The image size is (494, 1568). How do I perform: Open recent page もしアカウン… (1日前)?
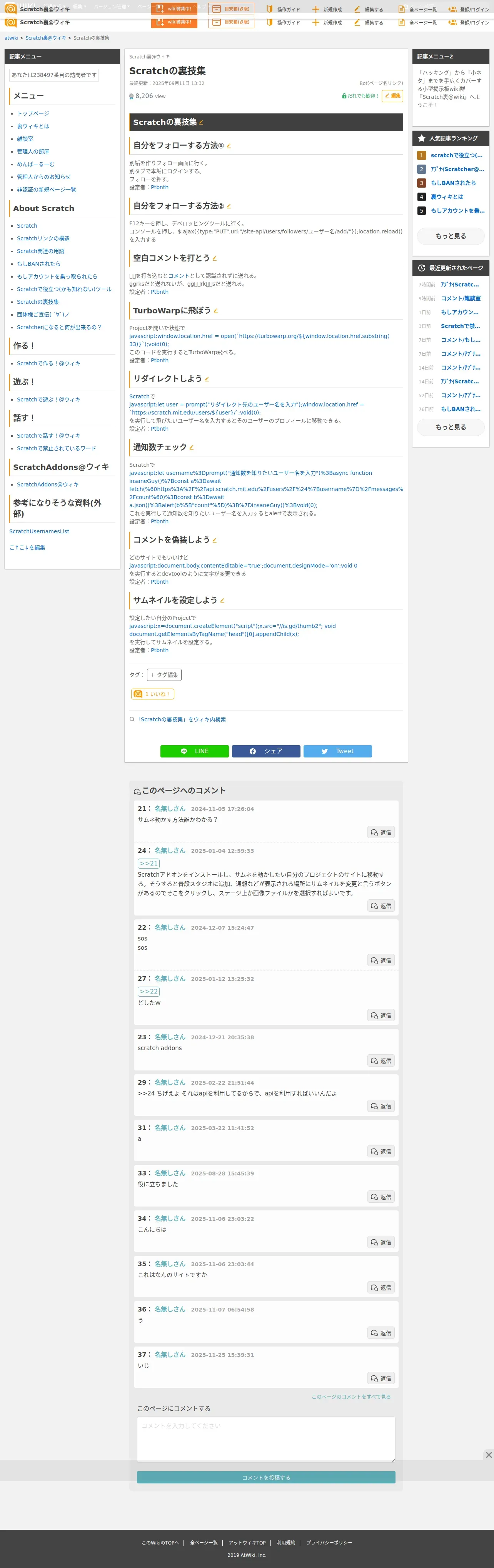coord(460,312)
